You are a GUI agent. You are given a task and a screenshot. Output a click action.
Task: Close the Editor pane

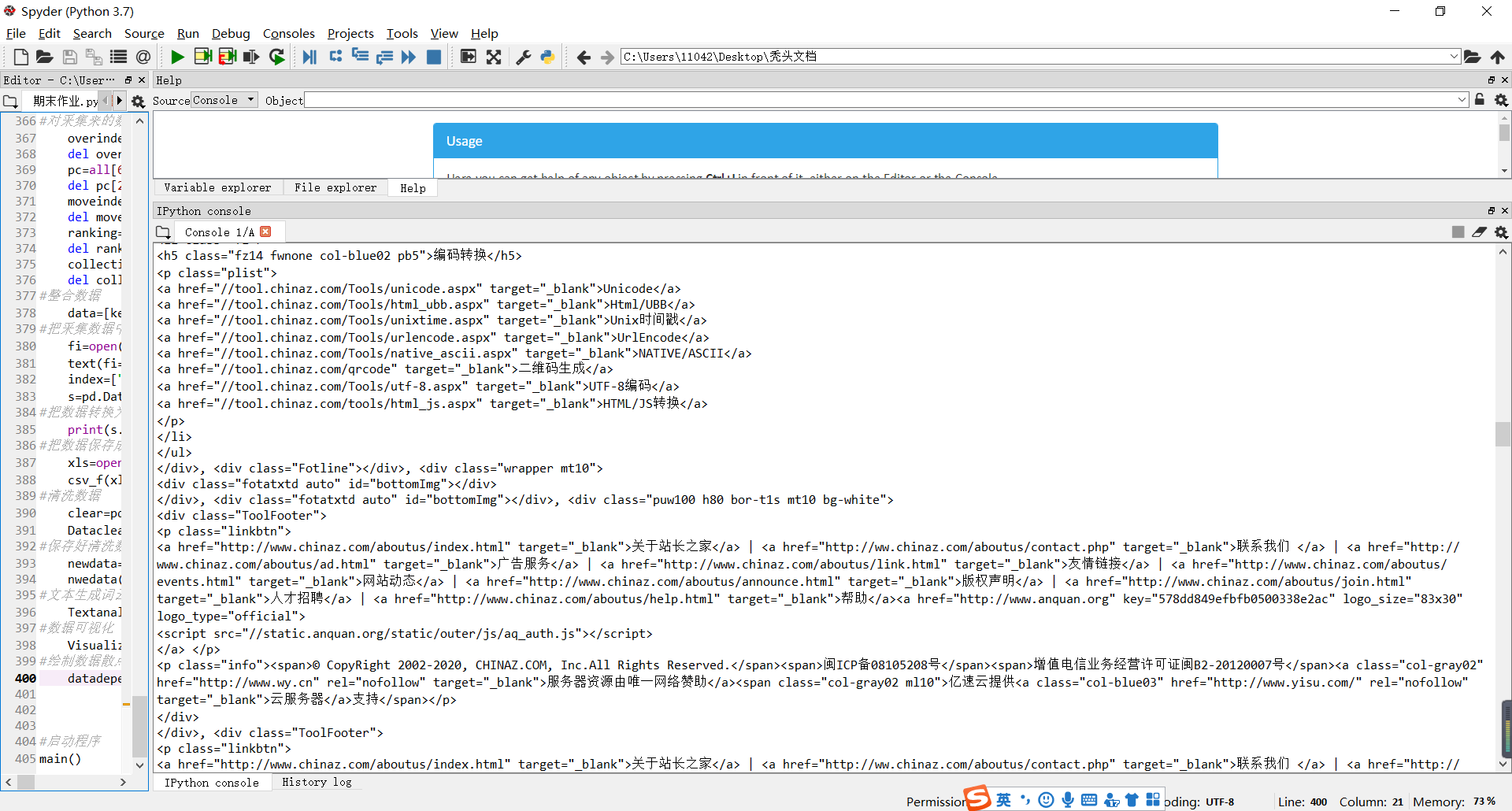point(142,80)
